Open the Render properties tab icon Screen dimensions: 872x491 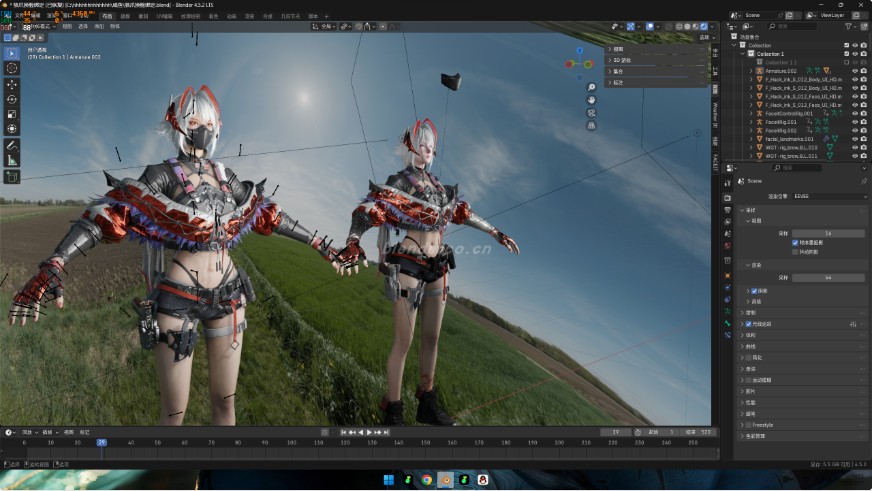click(x=727, y=198)
